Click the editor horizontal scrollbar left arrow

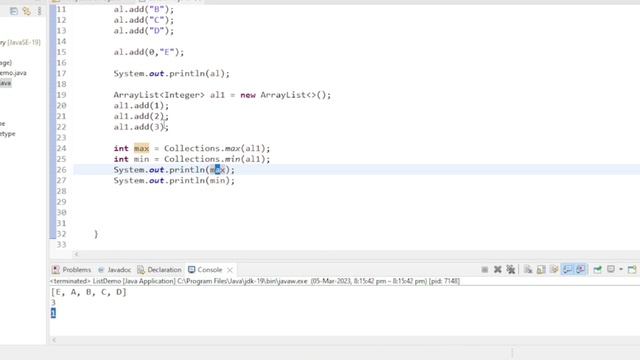point(76,254)
